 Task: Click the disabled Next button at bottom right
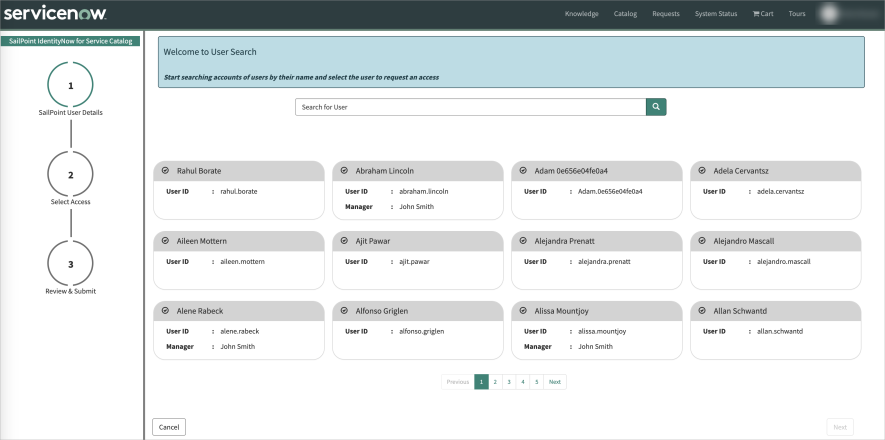click(840, 427)
